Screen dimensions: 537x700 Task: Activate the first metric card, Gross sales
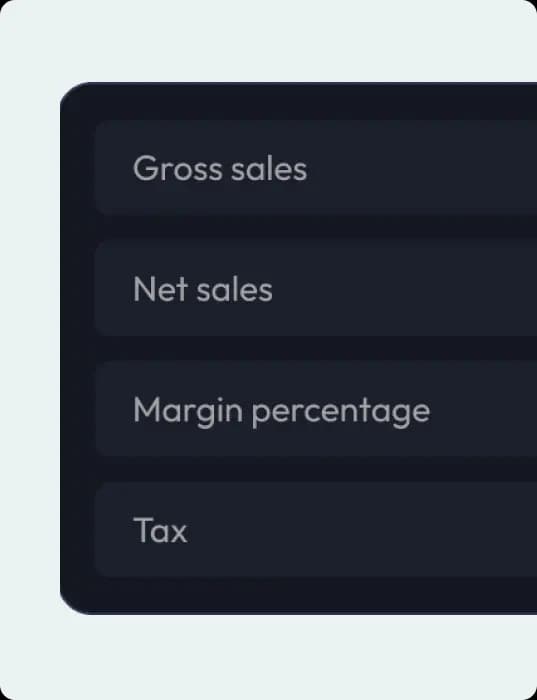(316, 168)
